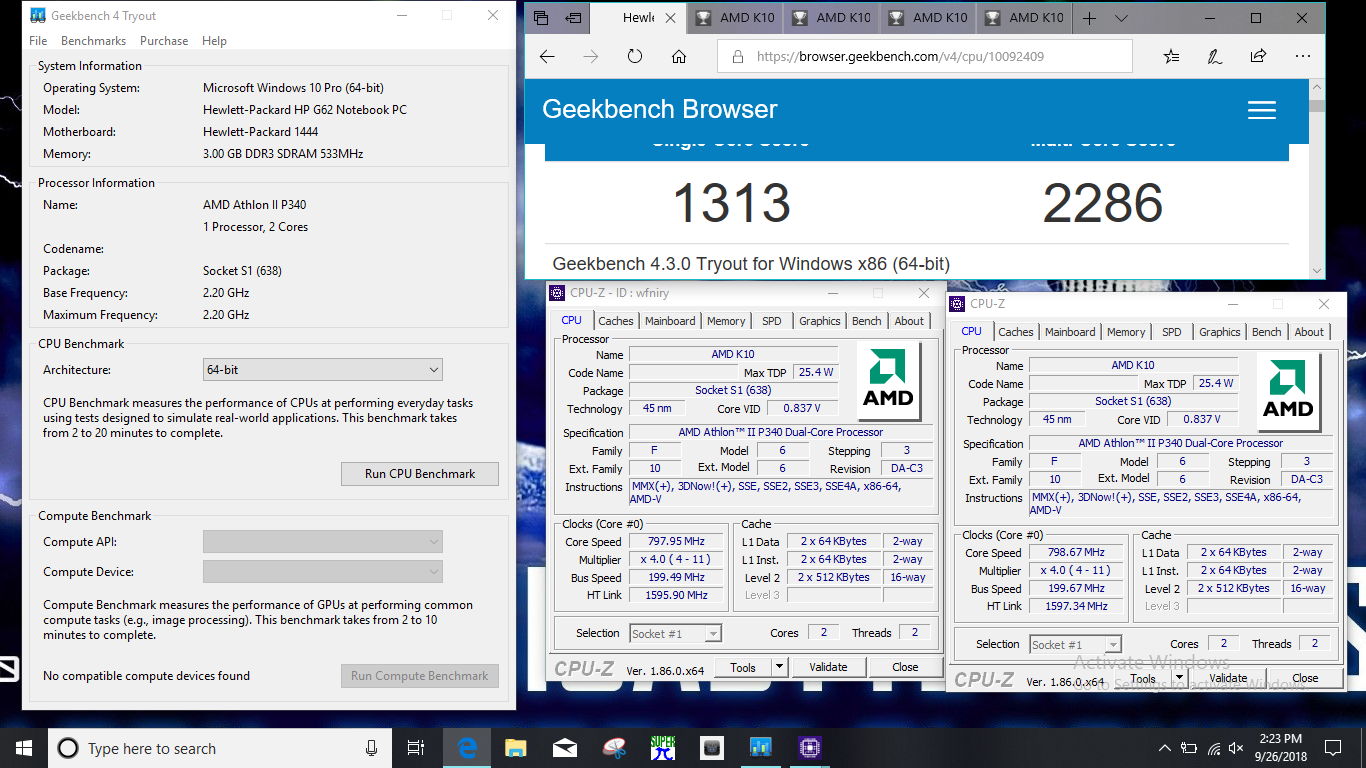Open SPD tab in CPU-Z wfniry window
This screenshot has height=768, width=1366.
point(772,321)
